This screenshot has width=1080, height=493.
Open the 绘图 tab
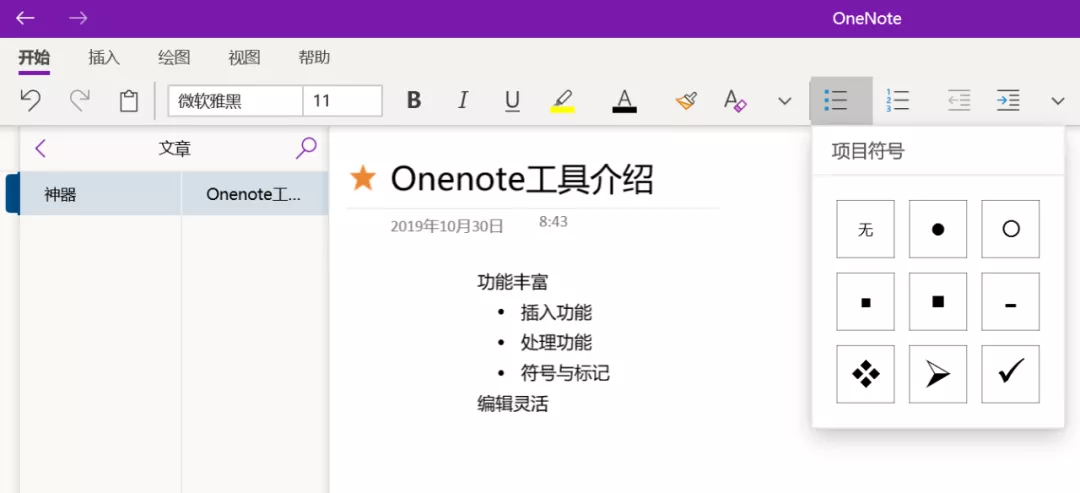(174, 58)
